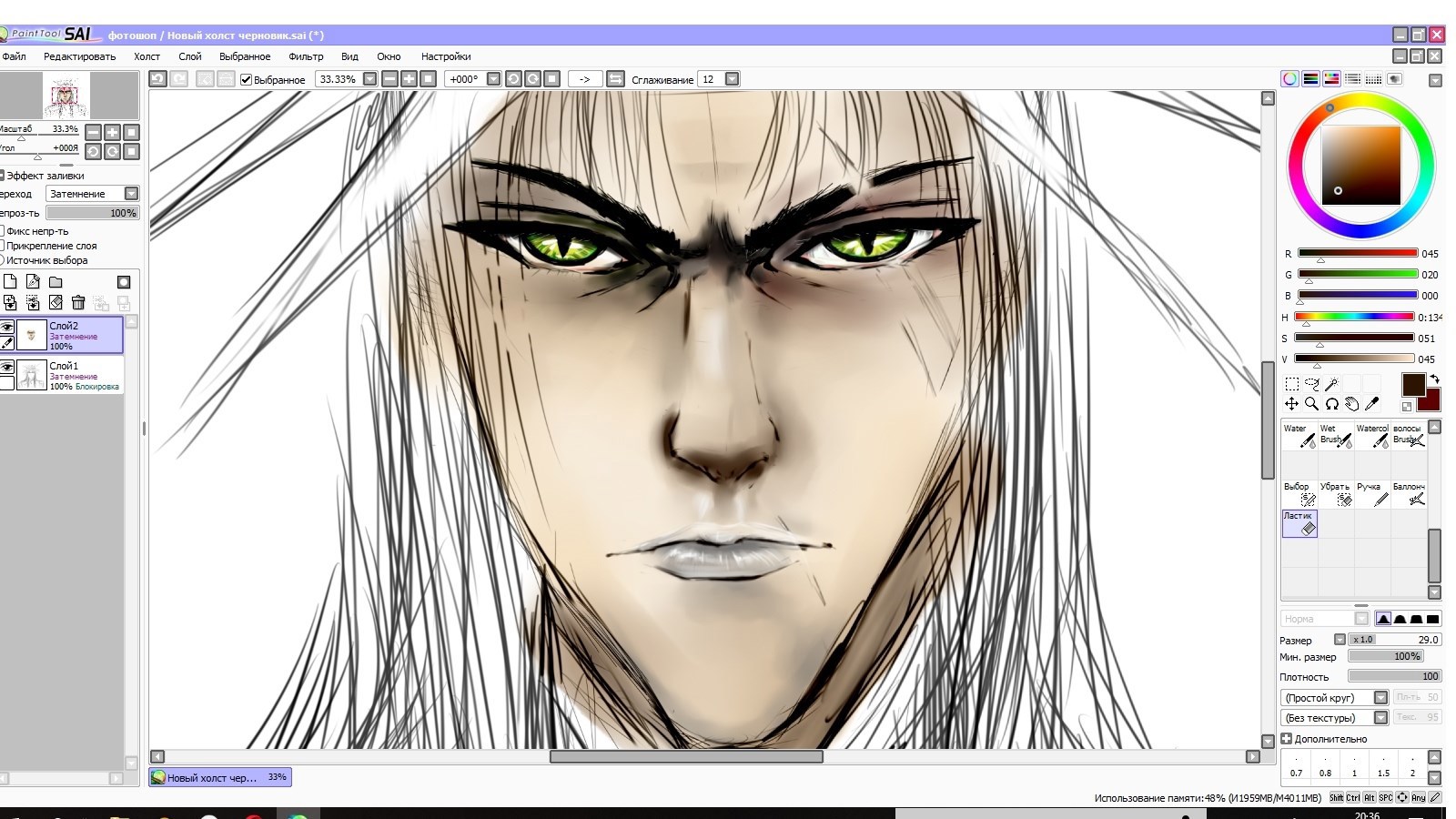Click the undo arrow in toolbar
Viewport: 1456px width, 819px height.
[158, 79]
